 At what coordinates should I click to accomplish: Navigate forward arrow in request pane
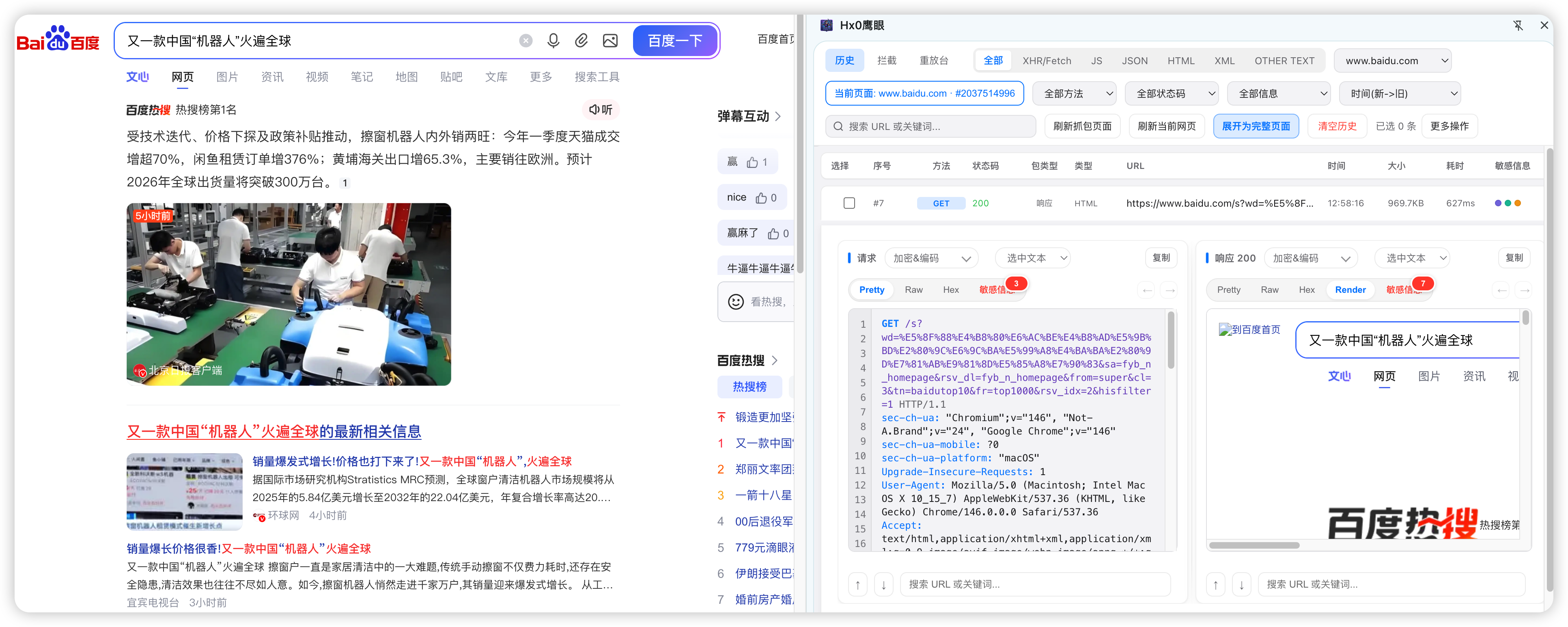coord(1170,290)
